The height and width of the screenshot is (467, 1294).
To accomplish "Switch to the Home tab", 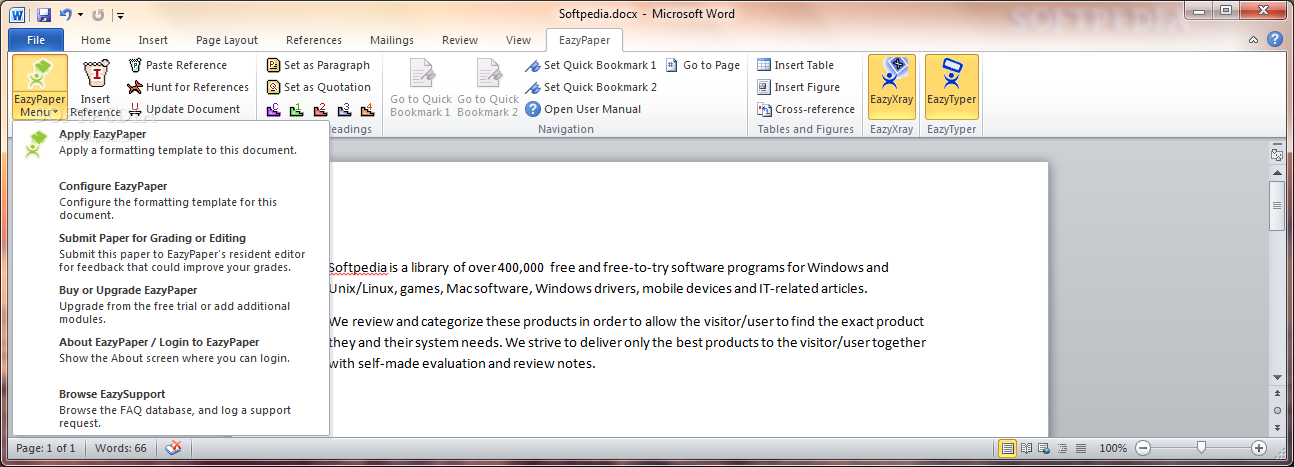I will 96,40.
